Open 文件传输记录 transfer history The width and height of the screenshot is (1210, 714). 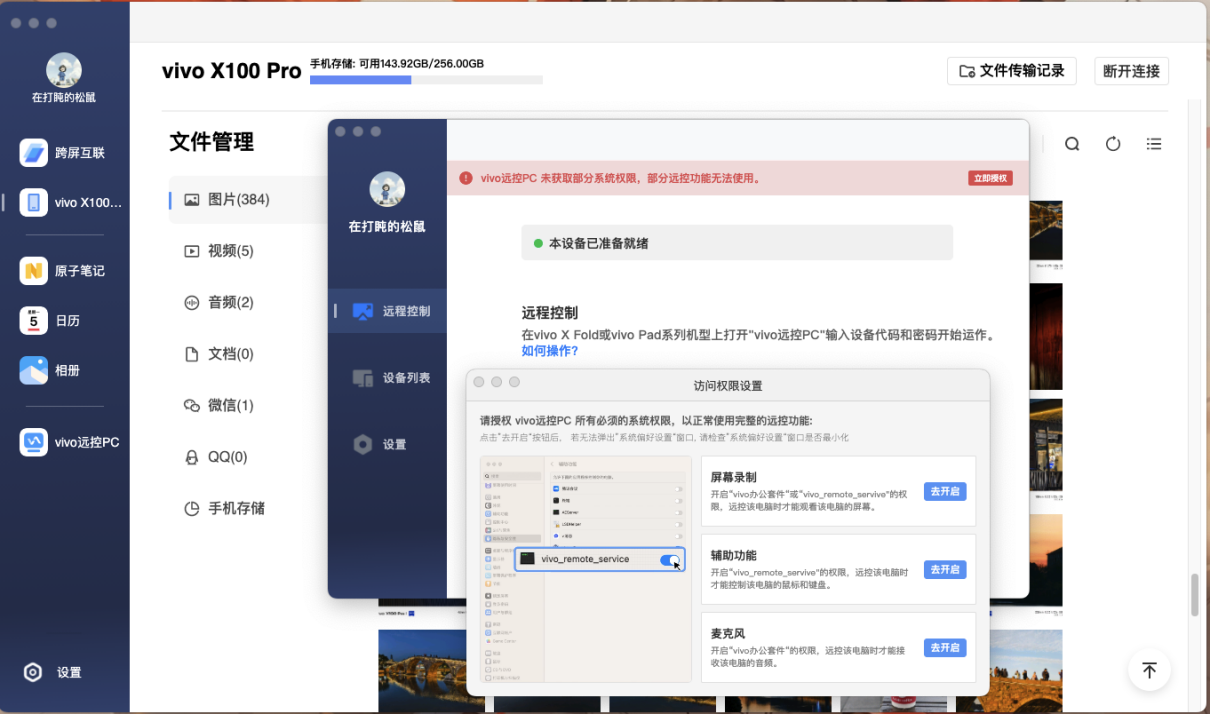1012,71
